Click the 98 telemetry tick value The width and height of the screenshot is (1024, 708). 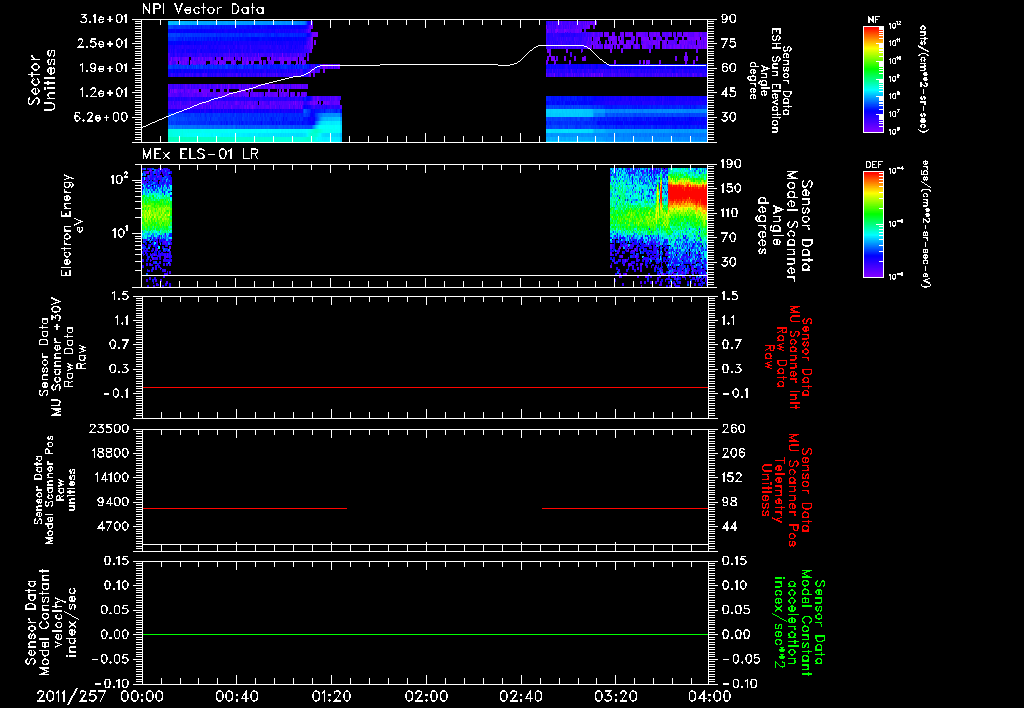pos(728,502)
